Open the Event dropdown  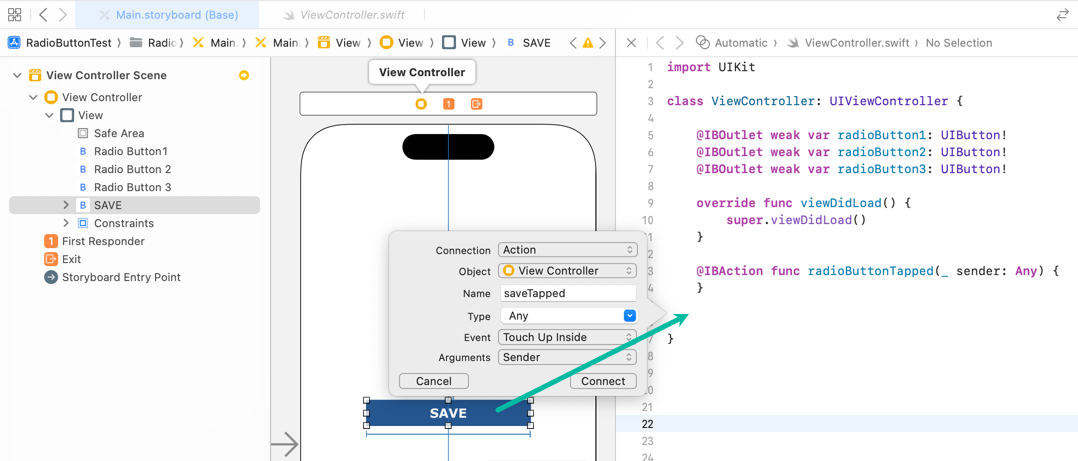(x=567, y=337)
